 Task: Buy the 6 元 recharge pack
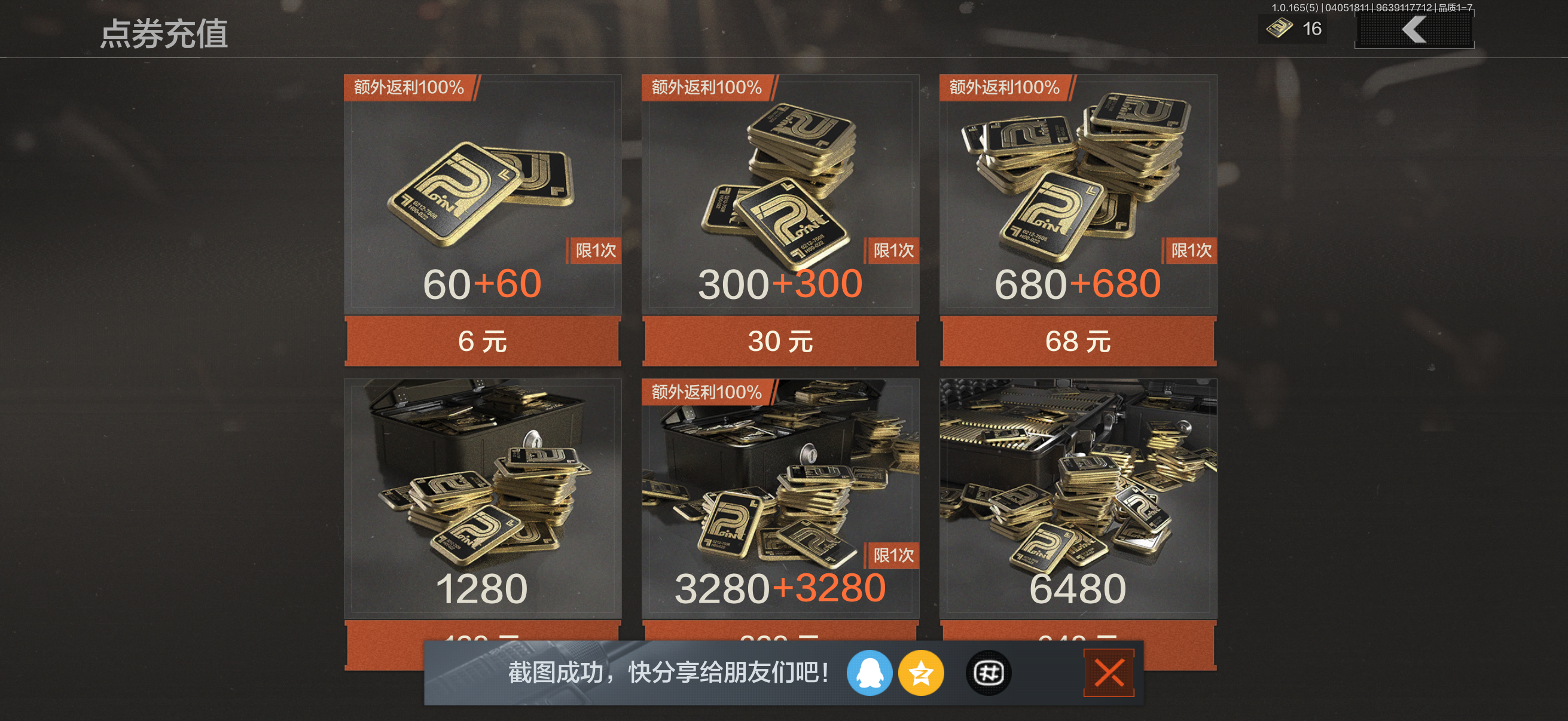coord(483,341)
